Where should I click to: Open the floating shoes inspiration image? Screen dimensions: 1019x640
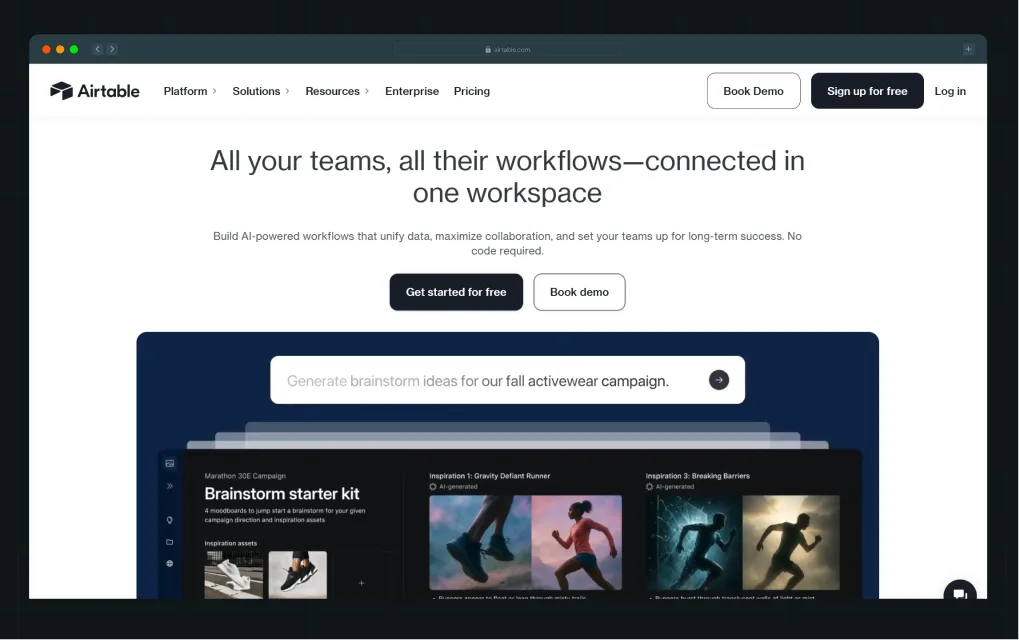480,543
